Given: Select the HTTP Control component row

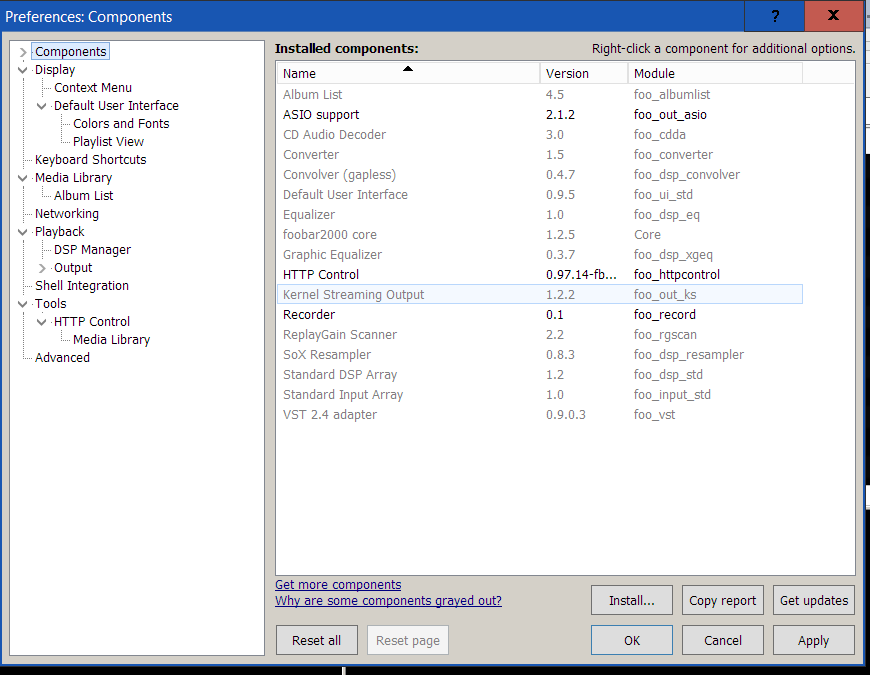Looking at the screenshot, I should tap(540, 275).
